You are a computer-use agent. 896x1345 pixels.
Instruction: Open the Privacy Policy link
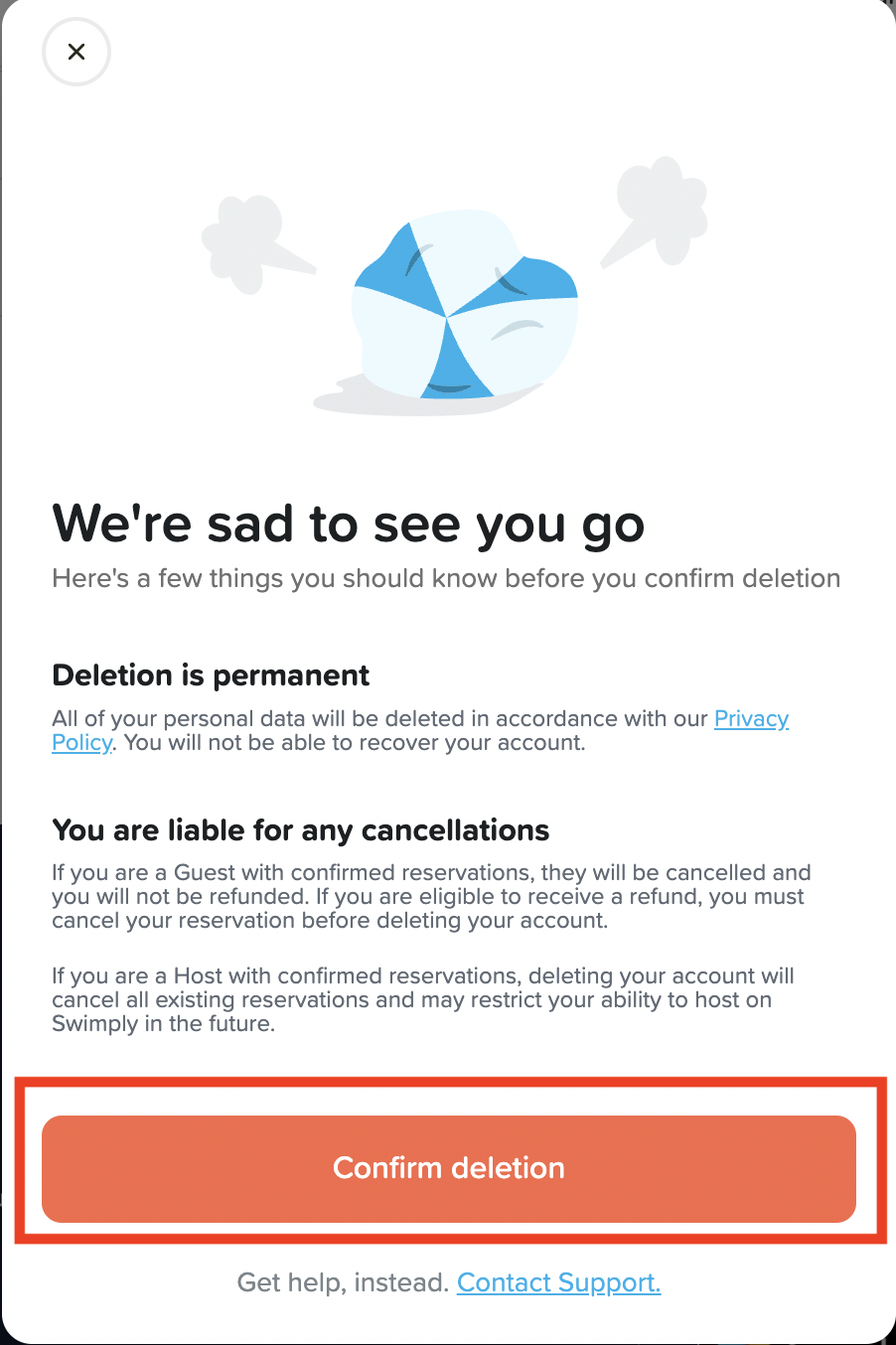point(751,719)
